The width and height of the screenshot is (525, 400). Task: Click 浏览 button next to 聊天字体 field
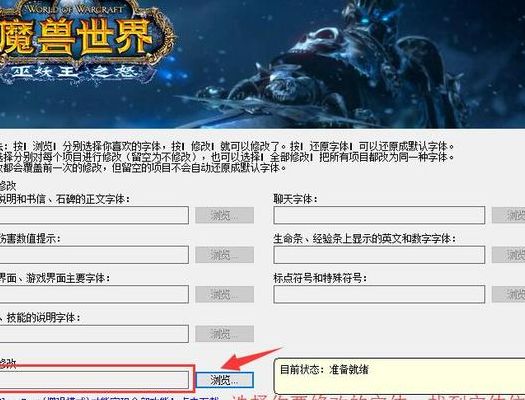coord(508,215)
